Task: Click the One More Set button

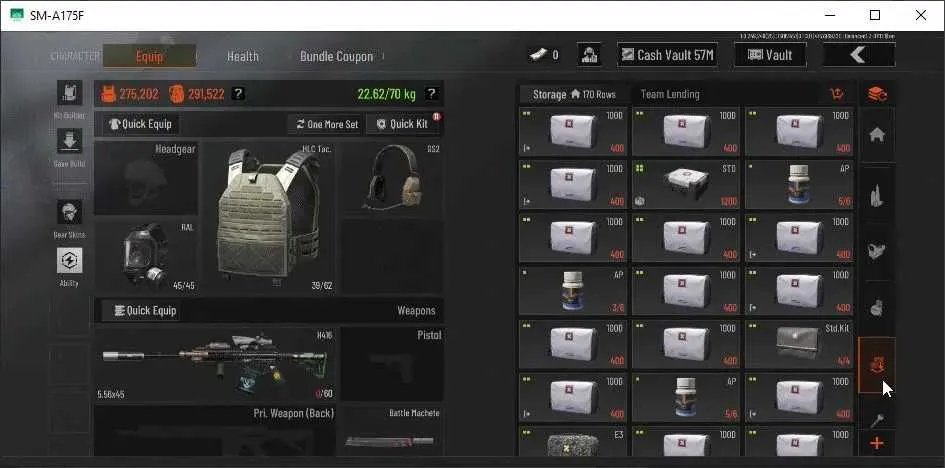Action: click(327, 125)
